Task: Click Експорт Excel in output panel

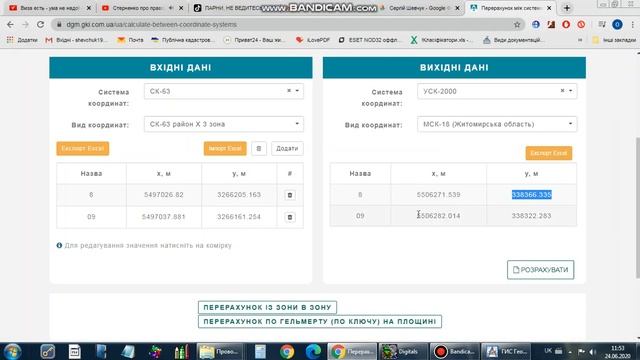Action: pos(549,153)
